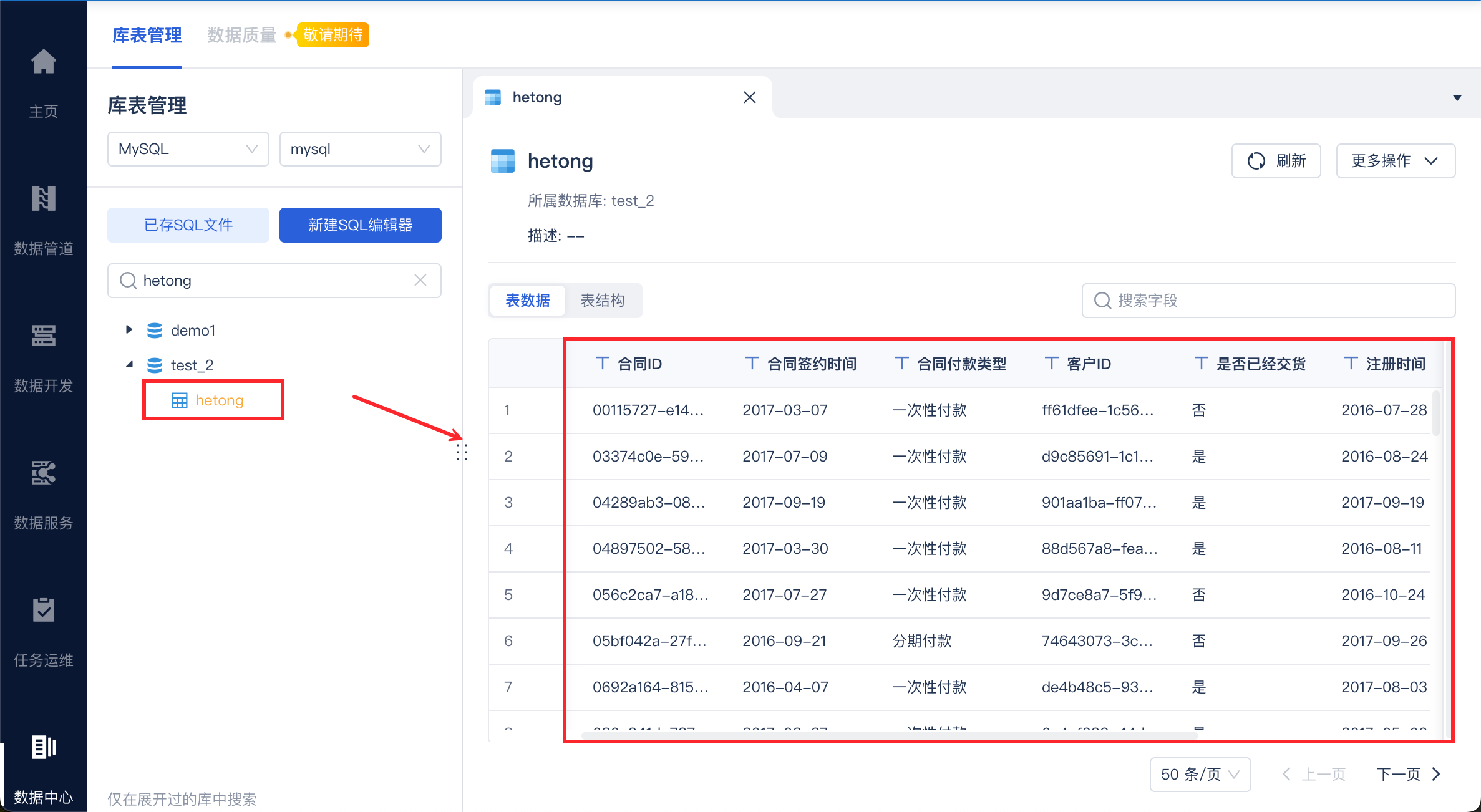Image resolution: width=1481 pixels, height=812 pixels.
Task: Open the mysql connection dropdown
Action: (x=360, y=149)
